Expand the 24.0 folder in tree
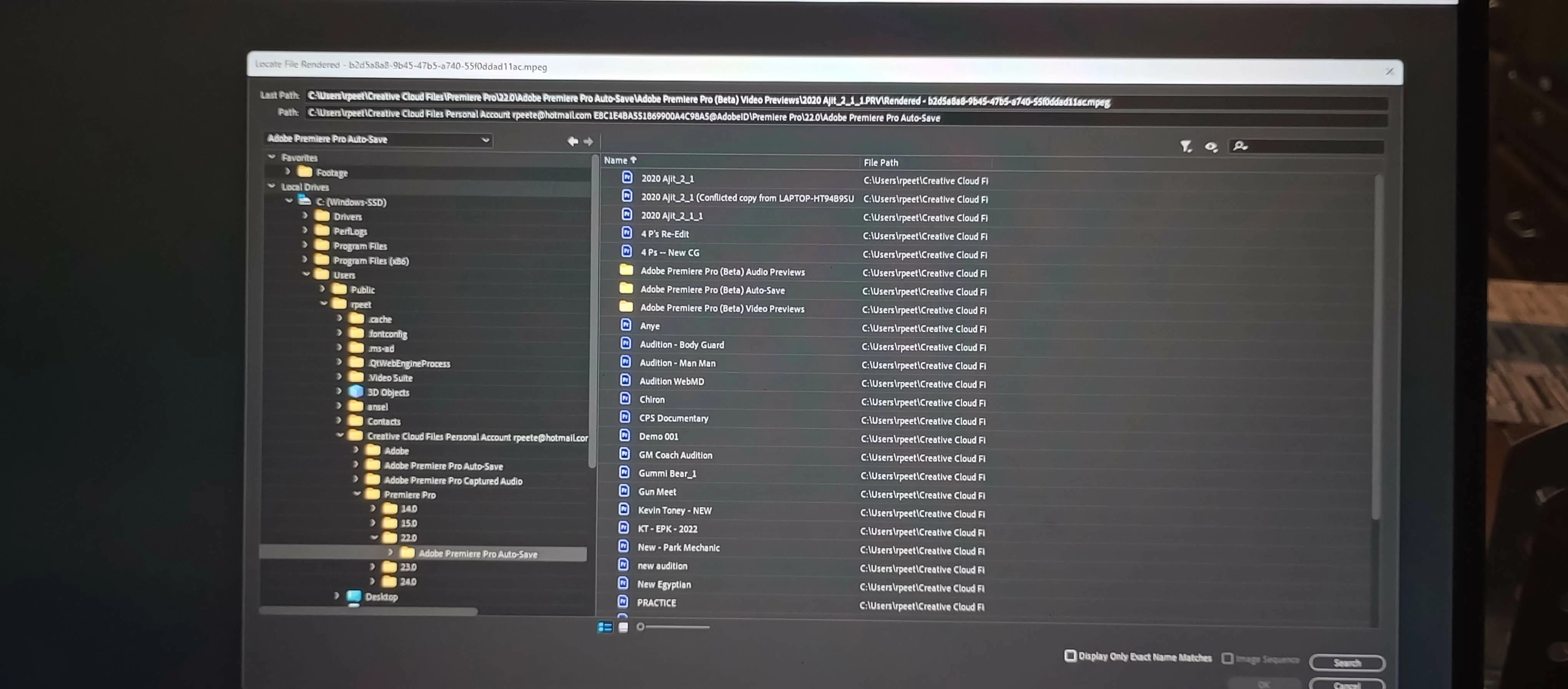This screenshot has height=689, width=1568. point(372,581)
